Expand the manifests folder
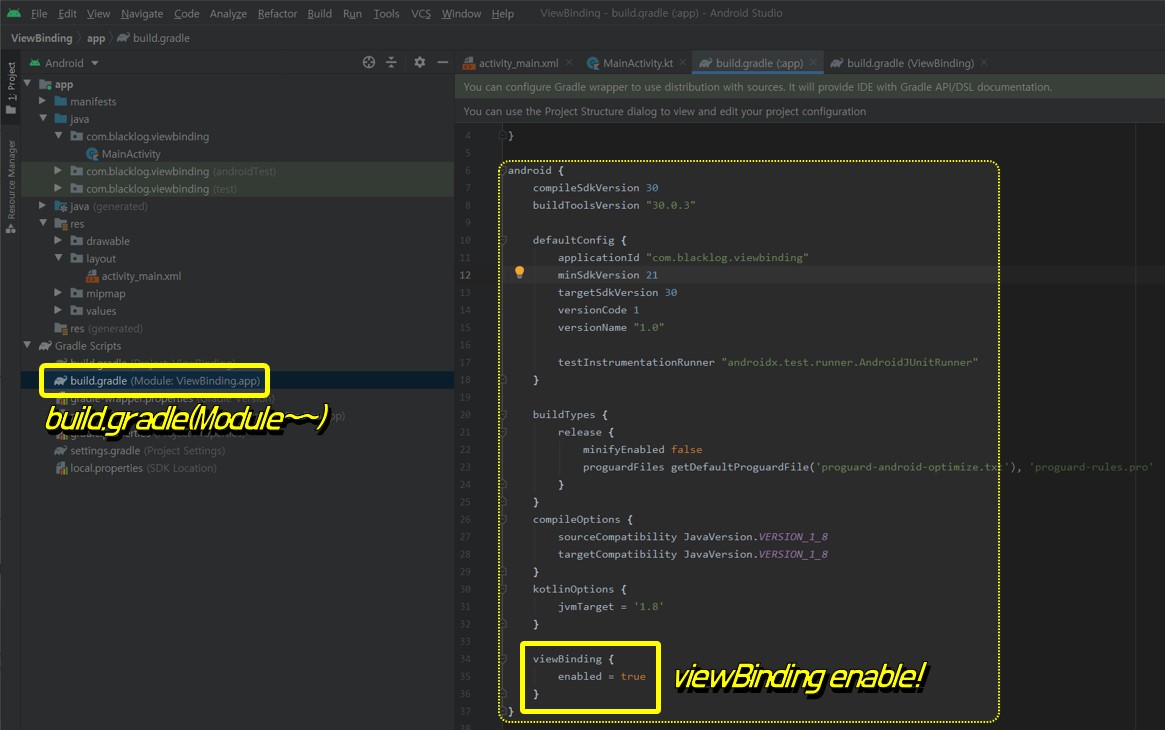 (x=42, y=101)
